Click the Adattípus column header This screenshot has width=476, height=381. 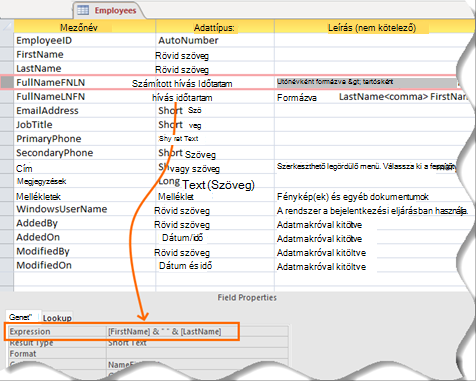coord(215,27)
